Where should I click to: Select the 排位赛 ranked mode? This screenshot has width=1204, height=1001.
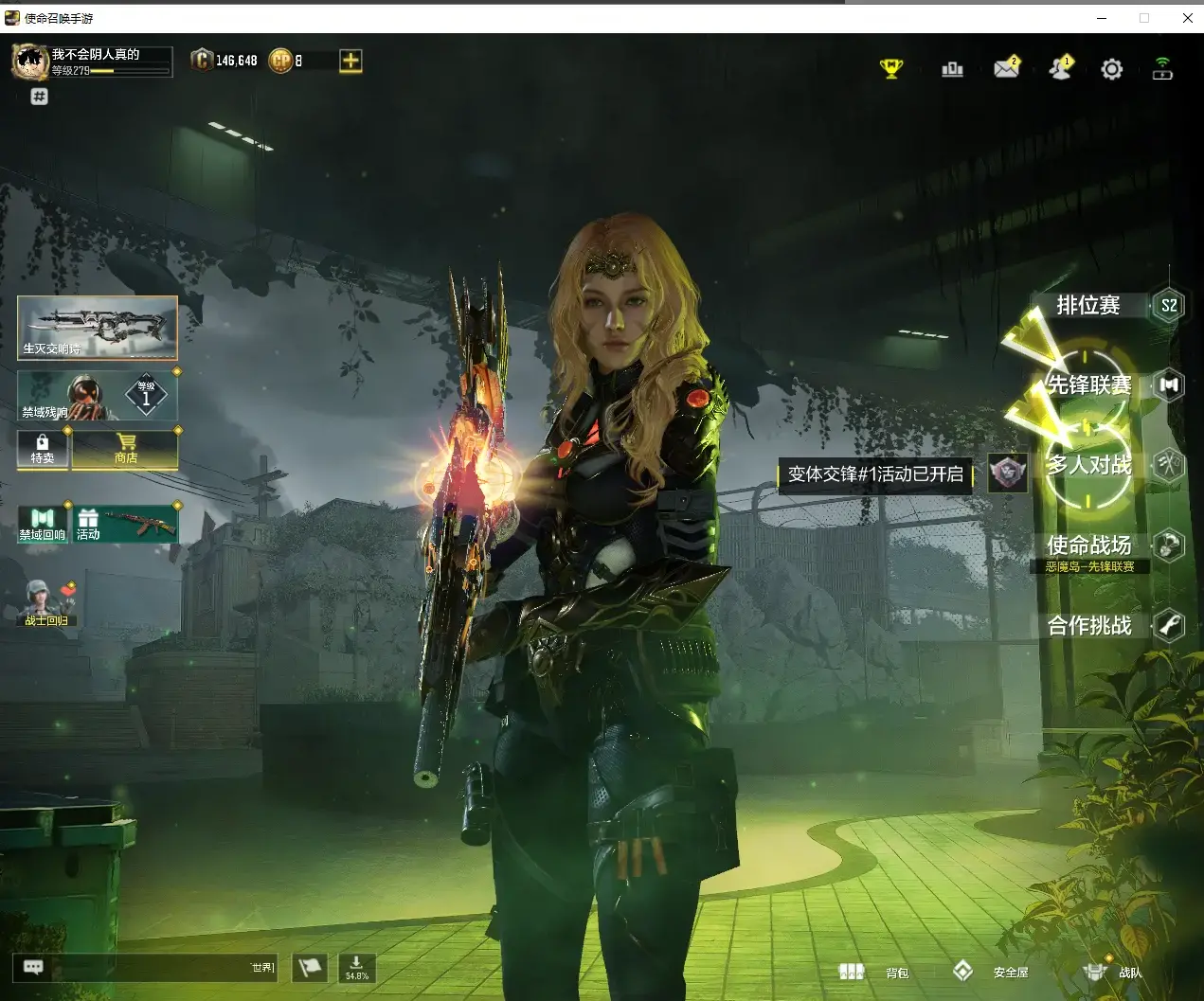pos(1088,305)
